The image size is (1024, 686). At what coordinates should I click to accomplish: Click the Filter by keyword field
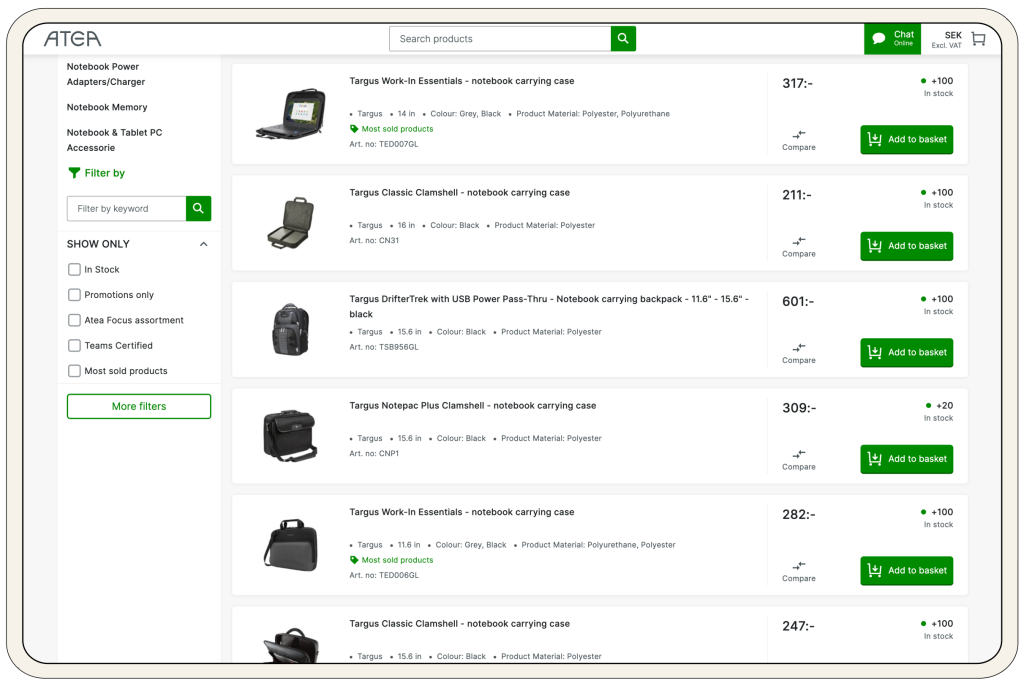(x=127, y=209)
